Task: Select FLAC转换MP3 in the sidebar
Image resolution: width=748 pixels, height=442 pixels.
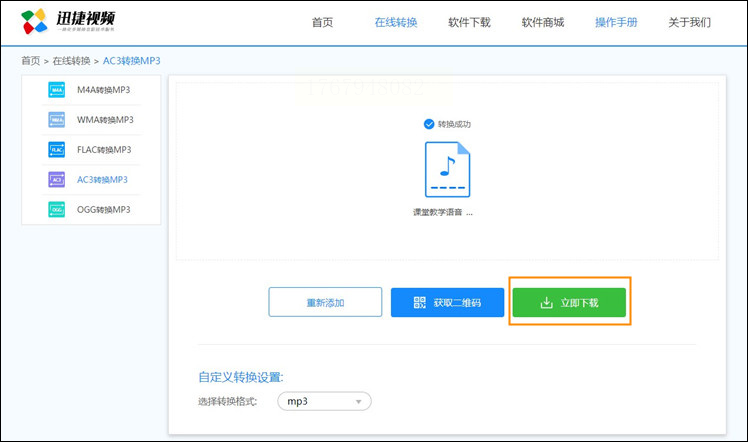Action: 104,150
